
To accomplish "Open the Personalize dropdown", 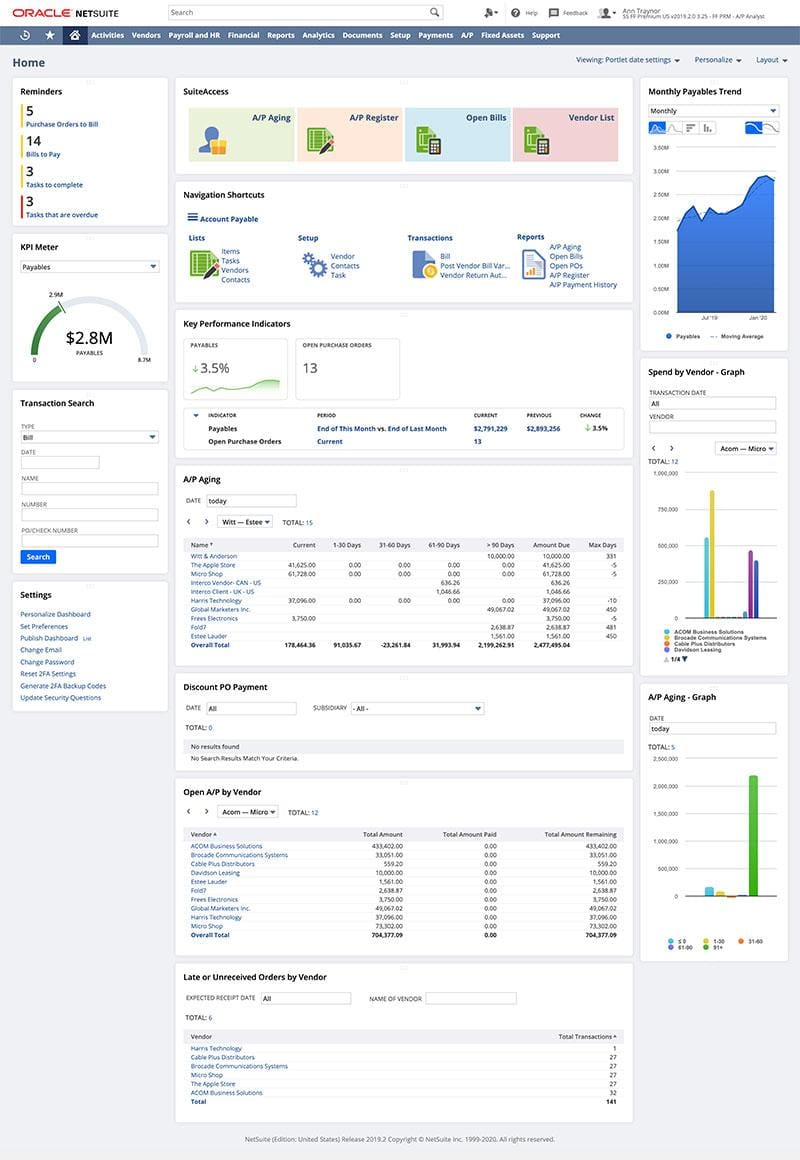I will [718, 60].
